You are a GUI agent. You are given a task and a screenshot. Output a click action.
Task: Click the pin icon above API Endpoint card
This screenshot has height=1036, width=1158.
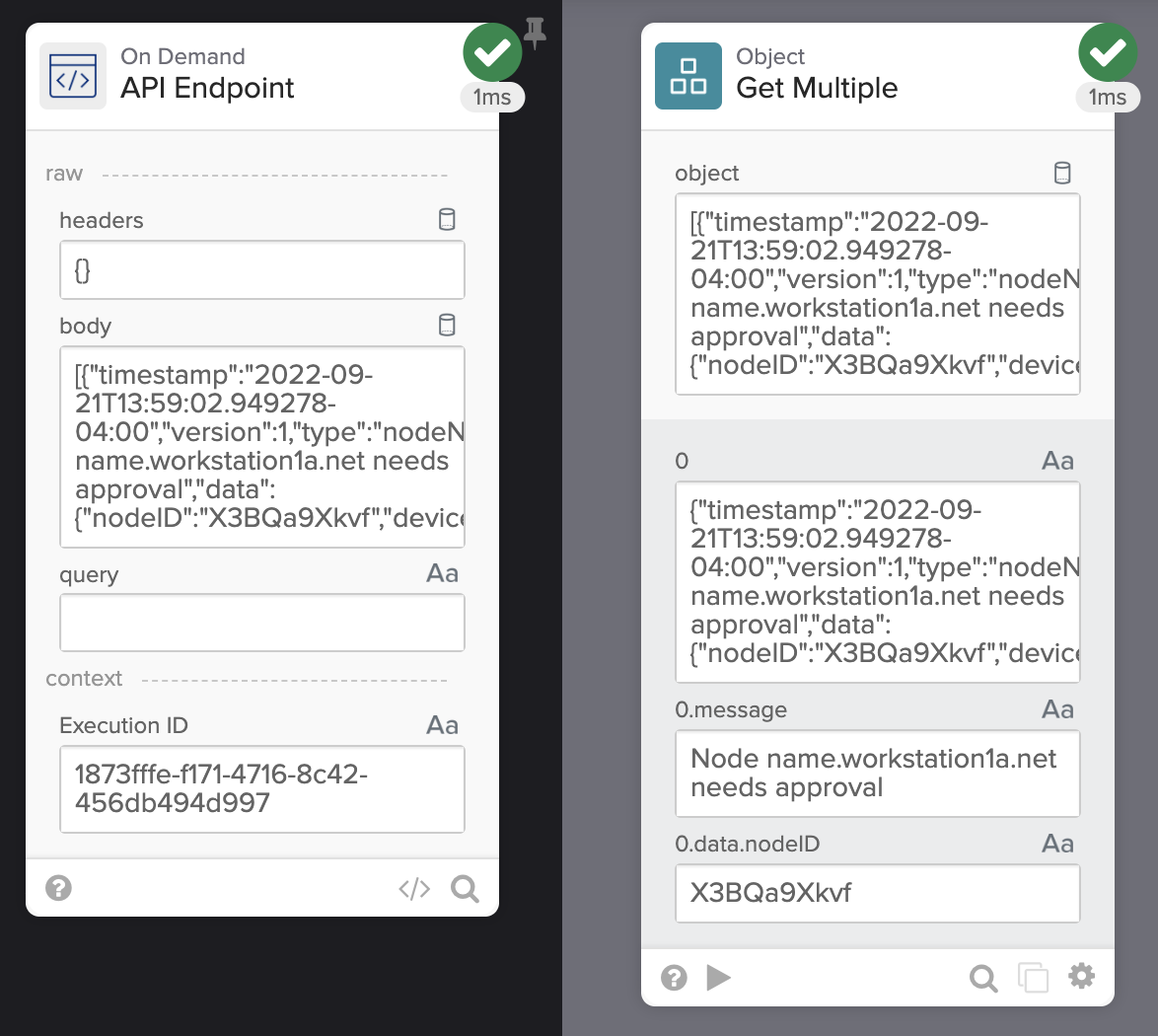pos(535,33)
